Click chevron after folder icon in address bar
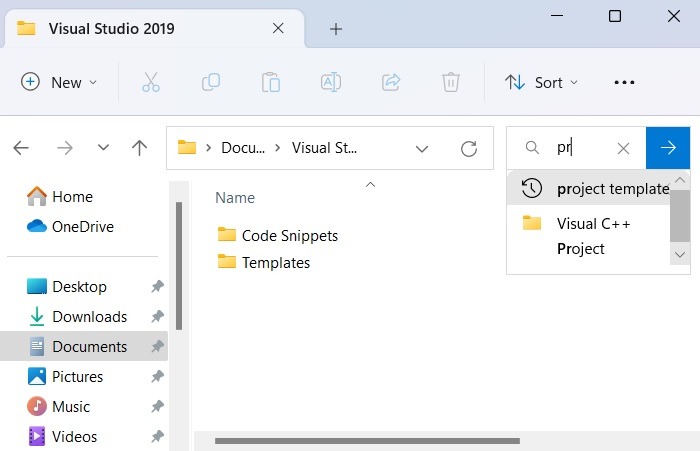The image size is (700, 451). pos(208,148)
